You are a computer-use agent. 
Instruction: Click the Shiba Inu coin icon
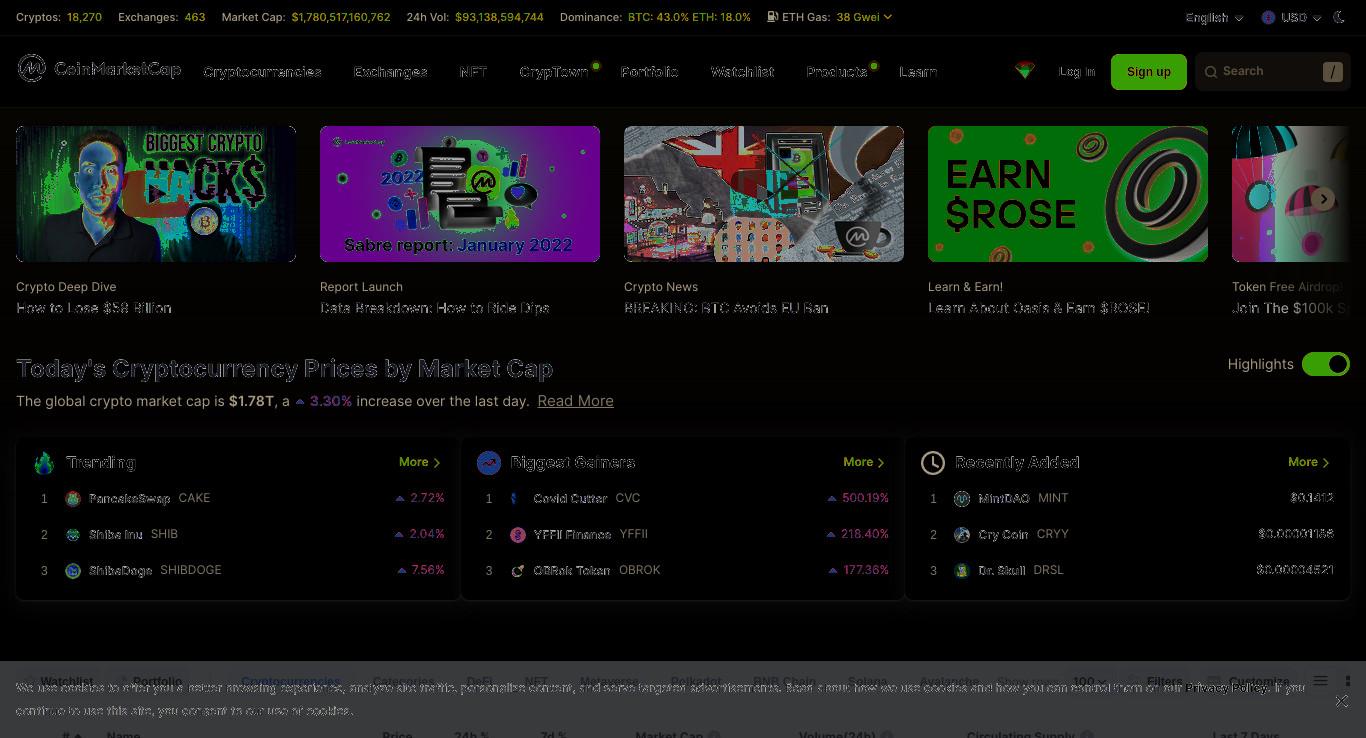73,535
